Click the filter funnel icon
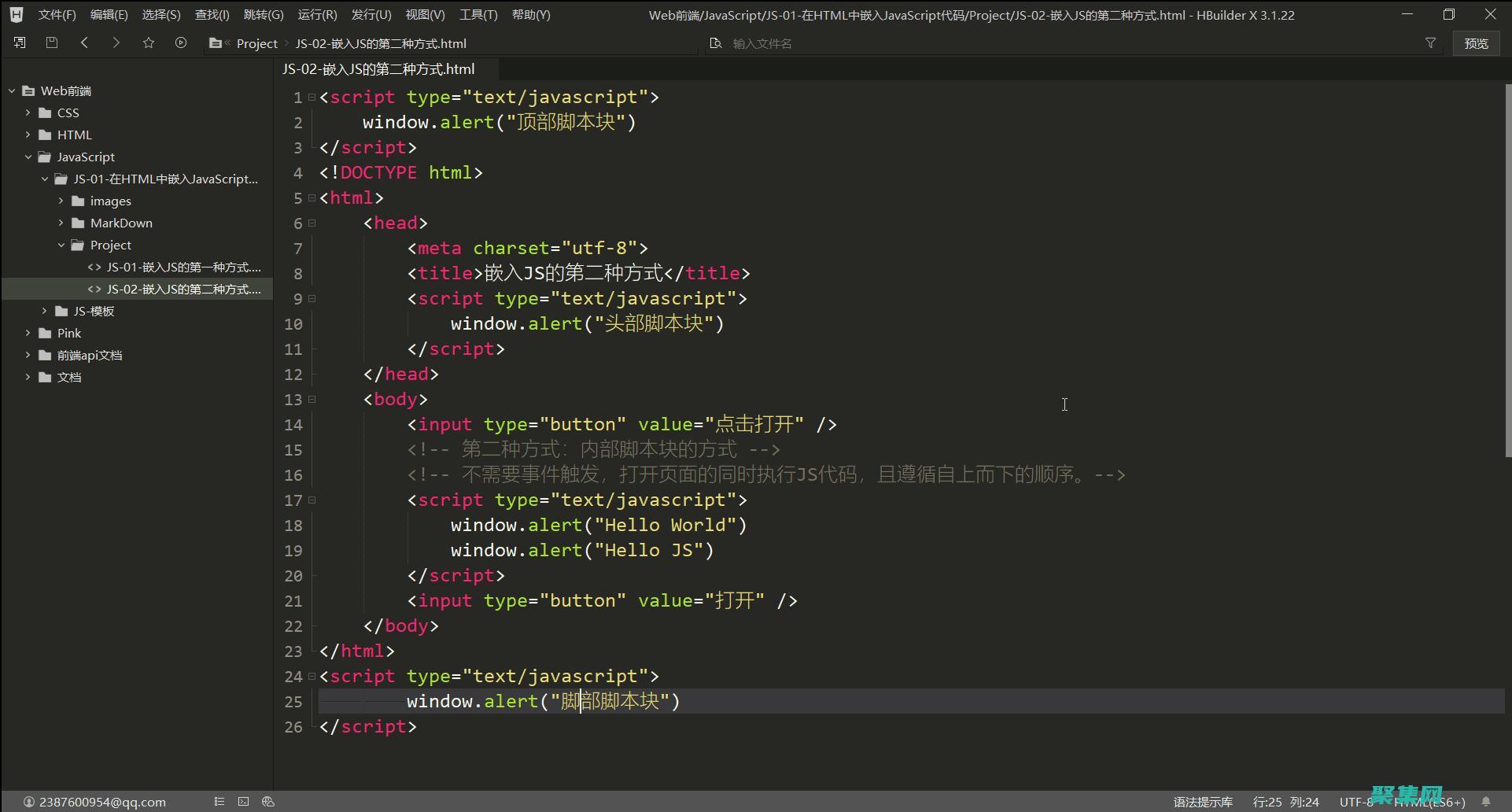The width and height of the screenshot is (1512, 812). tap(1430, 43)
